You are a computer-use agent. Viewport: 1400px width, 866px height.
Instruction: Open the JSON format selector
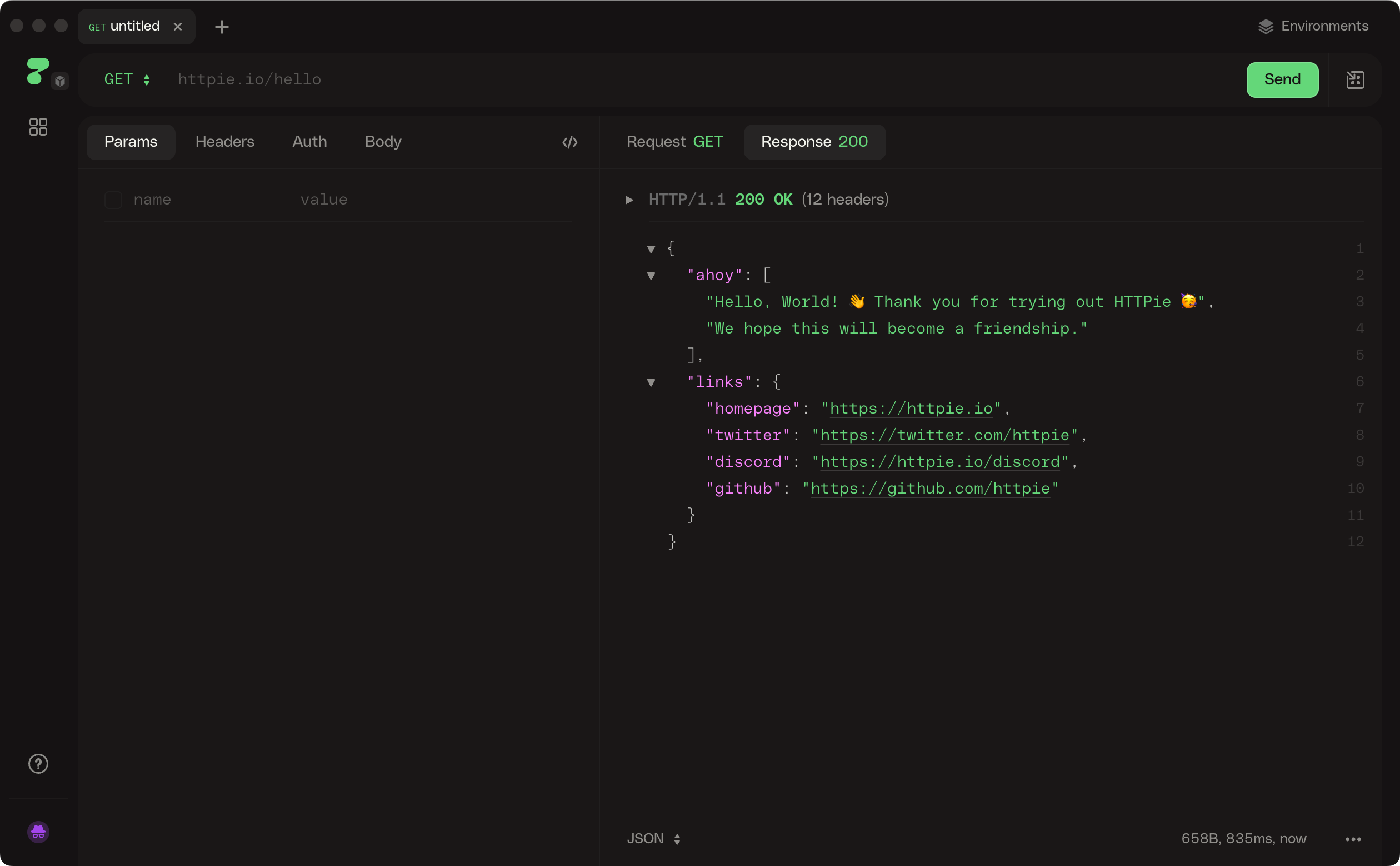pos(653,839)
